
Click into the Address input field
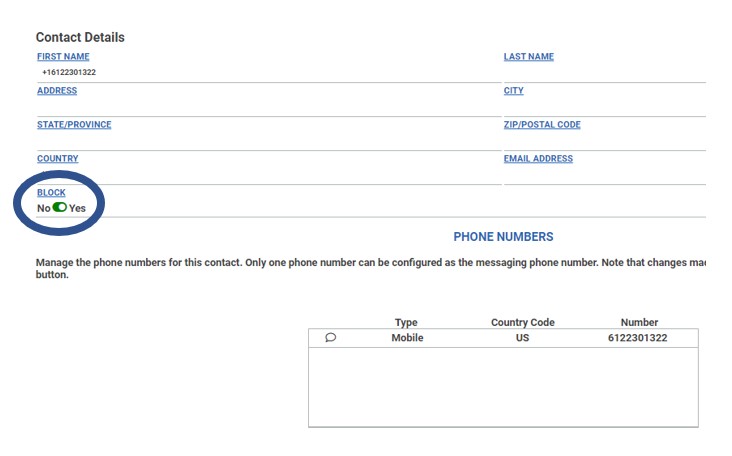(260, 107)
